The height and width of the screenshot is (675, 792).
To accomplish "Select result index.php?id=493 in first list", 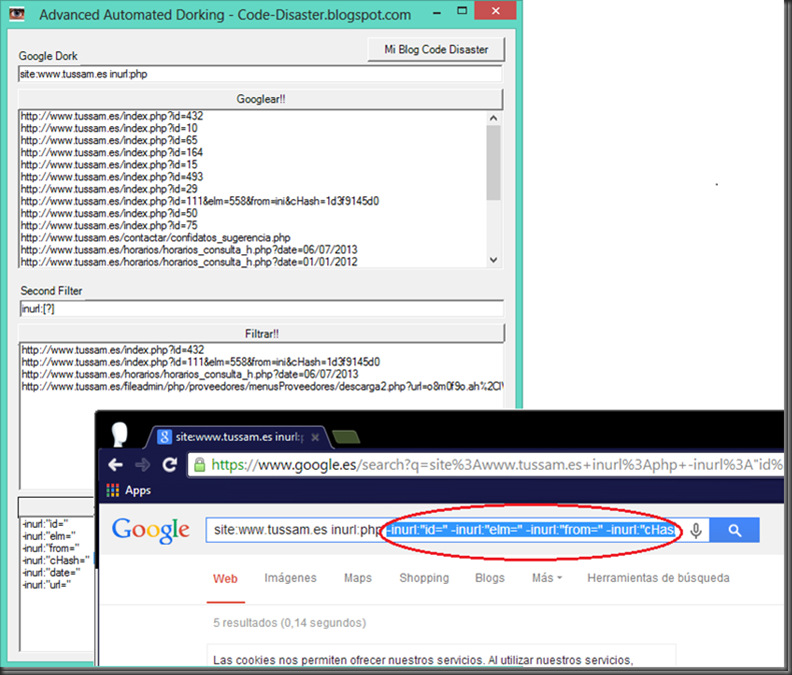I will [x=112, y=177].
